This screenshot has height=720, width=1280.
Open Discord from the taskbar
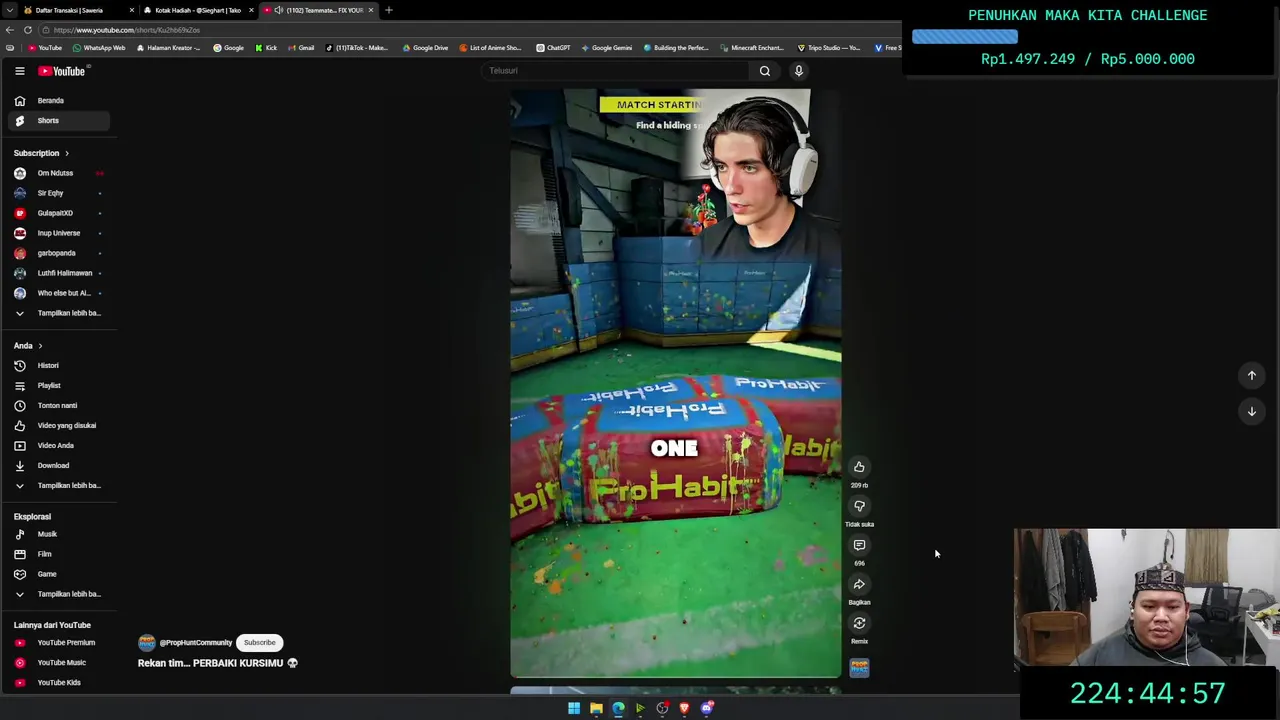(x=707, y=708)
